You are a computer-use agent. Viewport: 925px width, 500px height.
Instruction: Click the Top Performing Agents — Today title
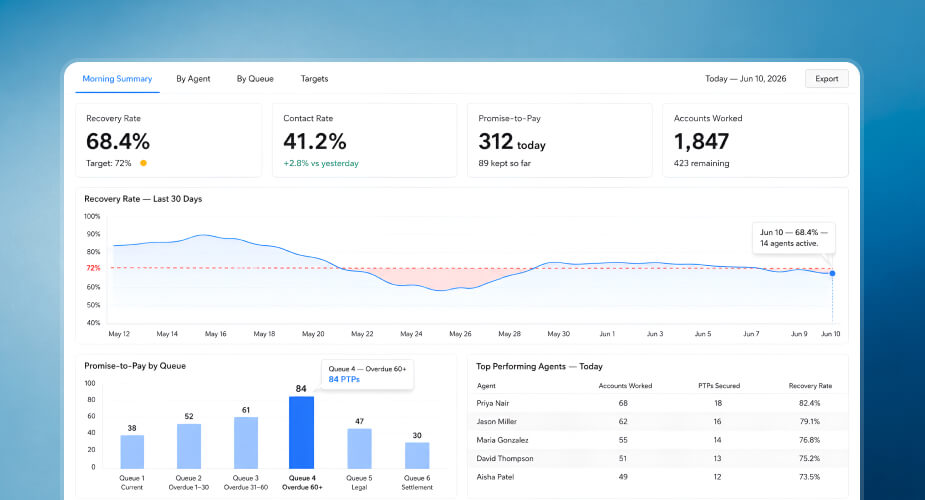(539, 366)
